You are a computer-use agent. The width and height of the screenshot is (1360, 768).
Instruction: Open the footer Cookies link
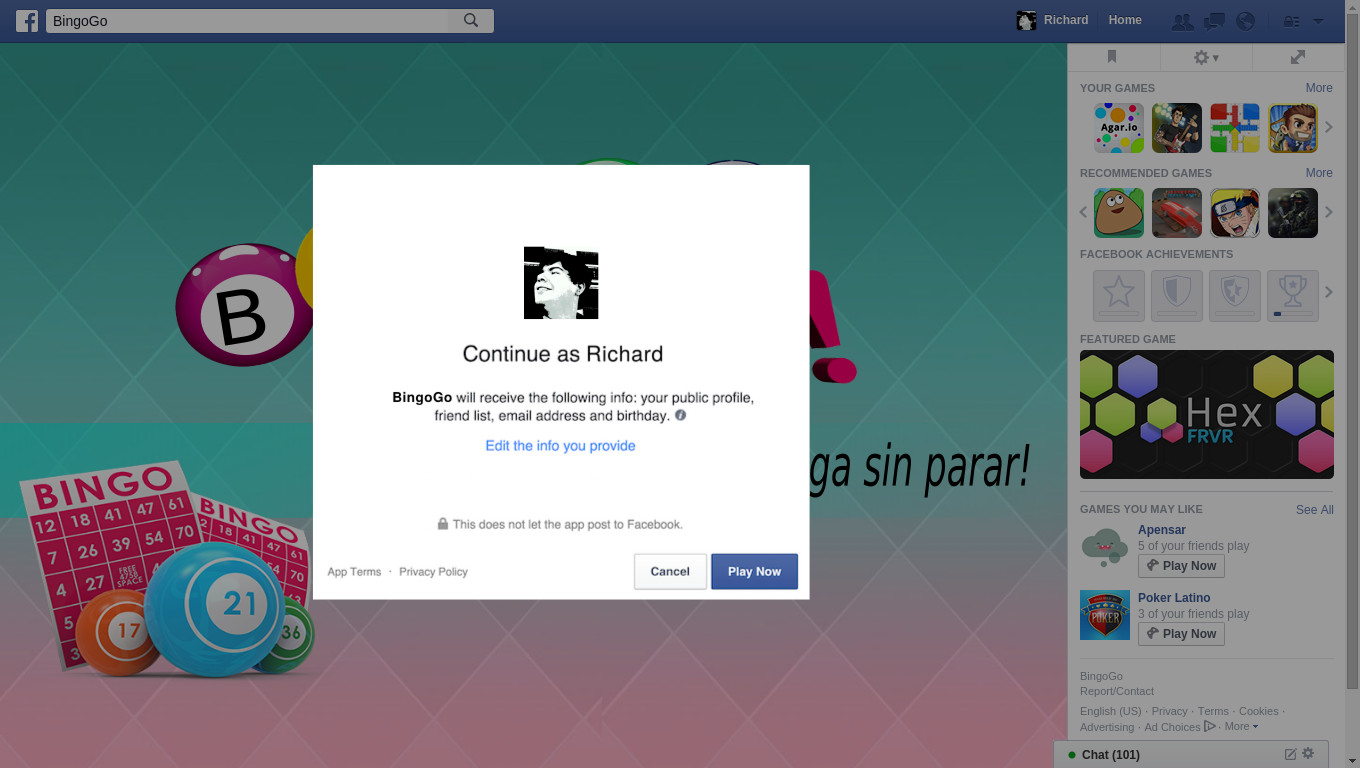(1259, 711)
